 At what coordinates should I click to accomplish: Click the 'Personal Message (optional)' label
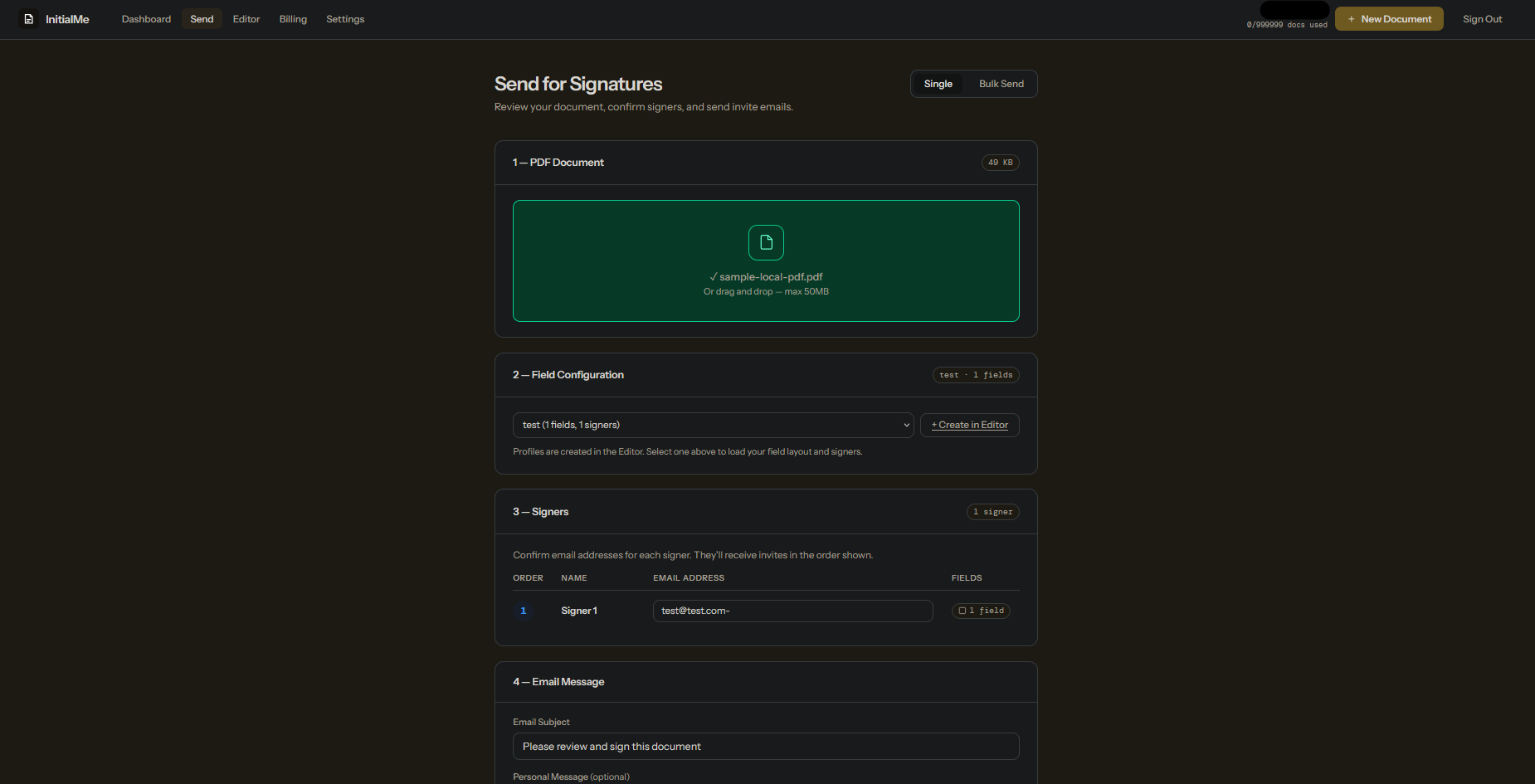(x=571, y=777)
